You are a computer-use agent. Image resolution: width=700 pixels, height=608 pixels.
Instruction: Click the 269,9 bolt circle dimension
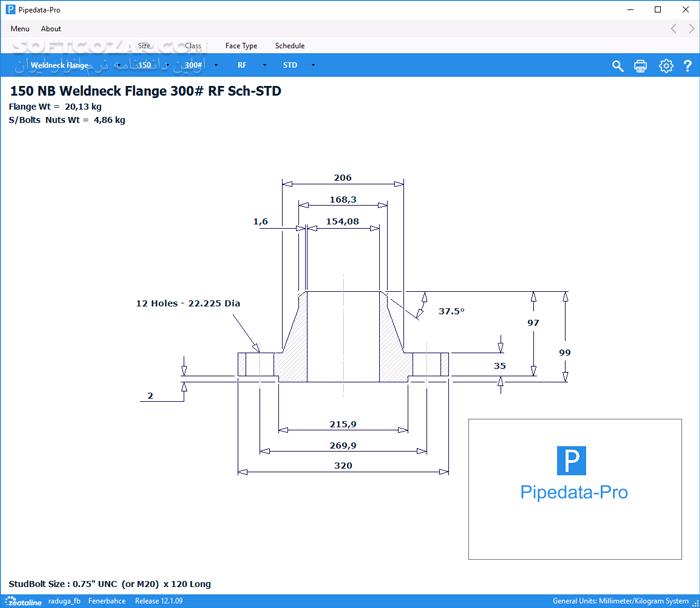(x=343, y=446)
